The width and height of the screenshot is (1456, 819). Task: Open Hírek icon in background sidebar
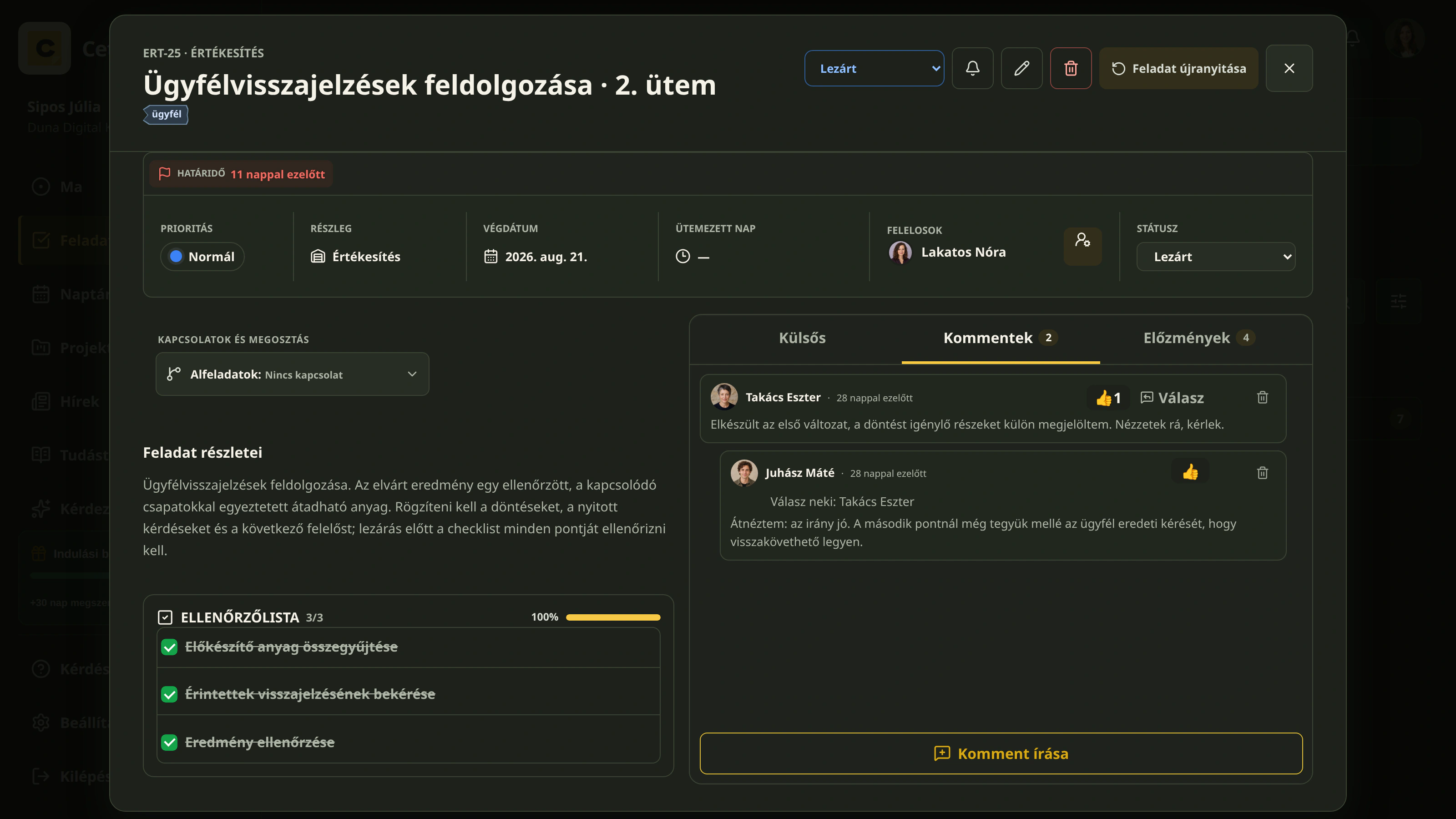[x=40, y=401]
